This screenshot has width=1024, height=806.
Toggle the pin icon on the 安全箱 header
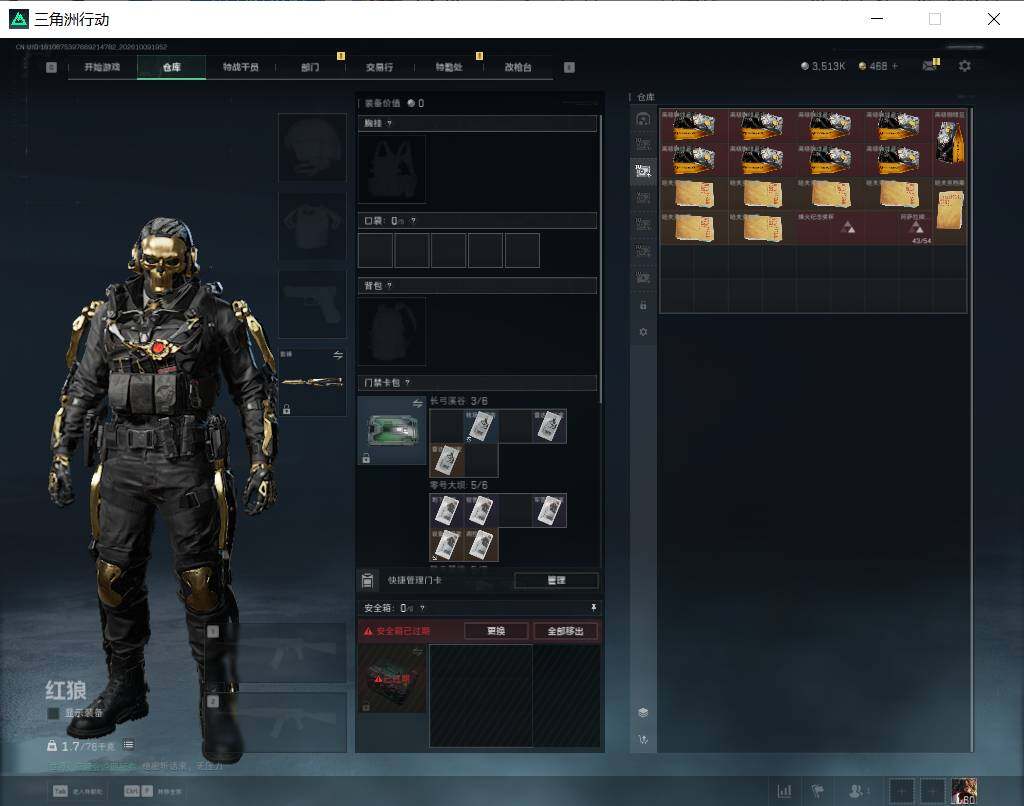pyautogui.click(x=594, y=608)
